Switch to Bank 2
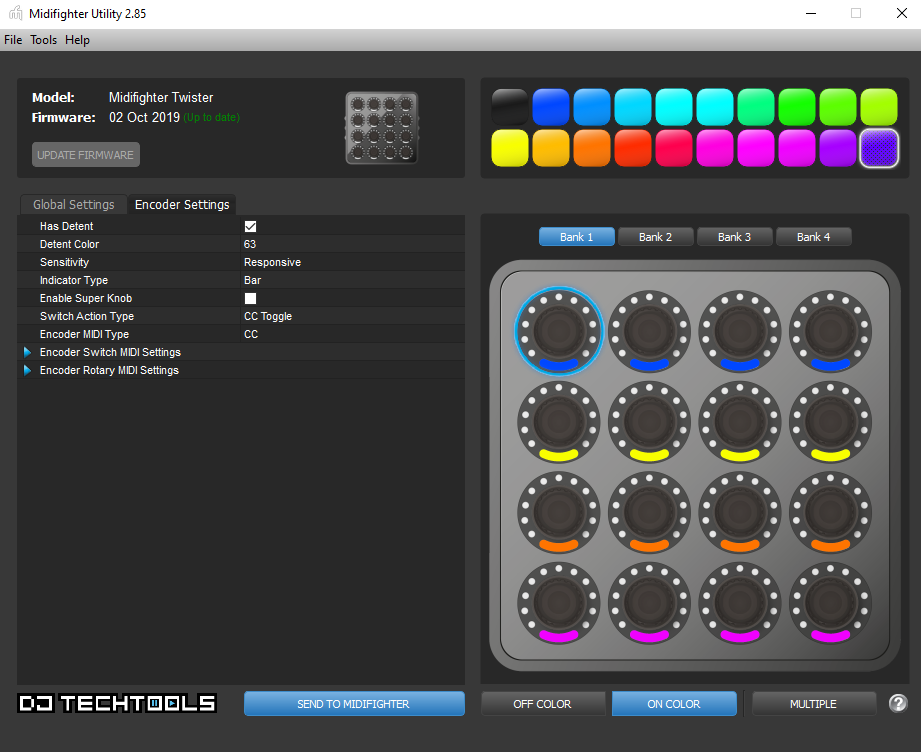 (x=656, y=237)
